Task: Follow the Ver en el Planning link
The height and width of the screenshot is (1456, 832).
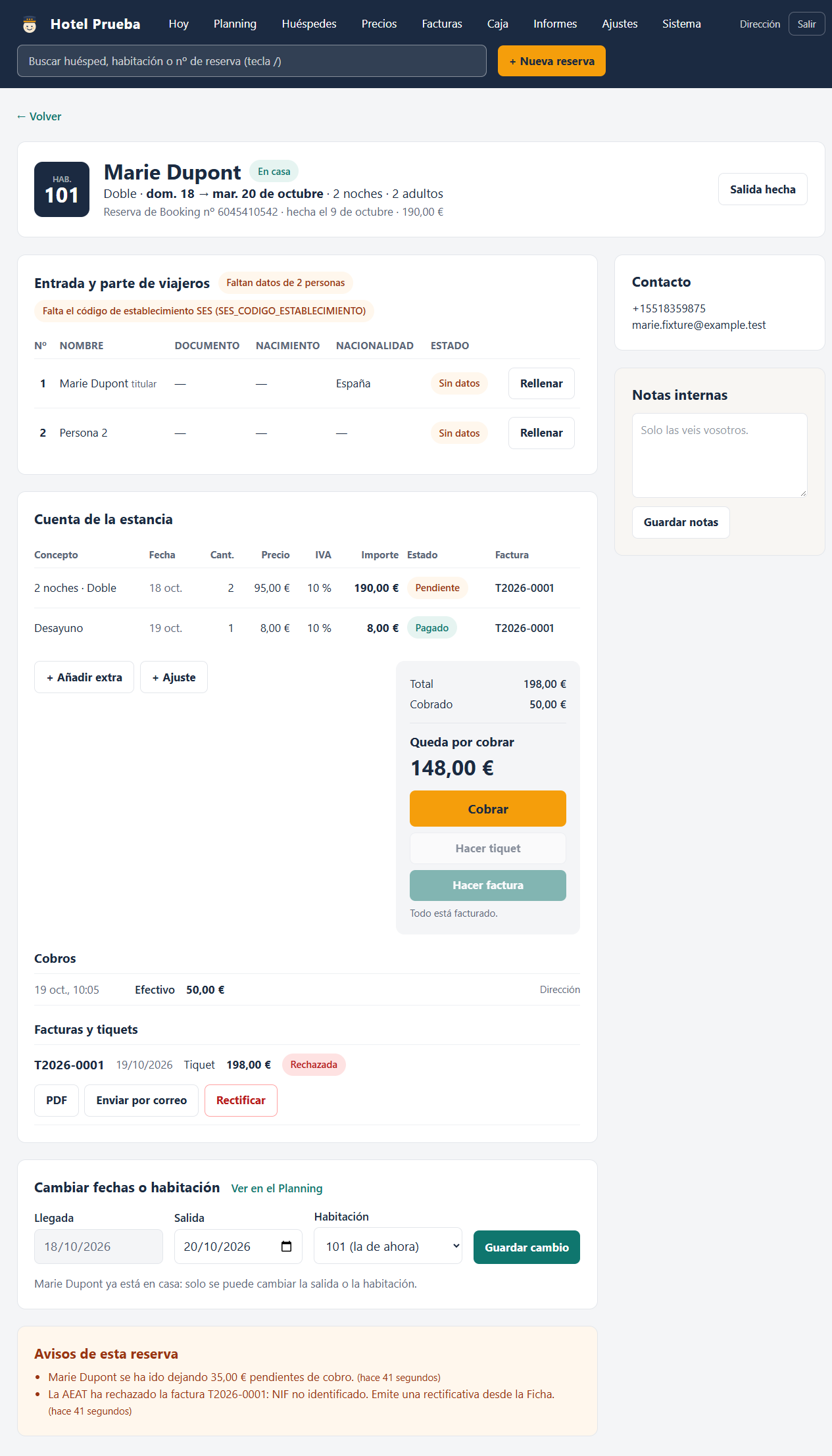Action: point(277,1188)
